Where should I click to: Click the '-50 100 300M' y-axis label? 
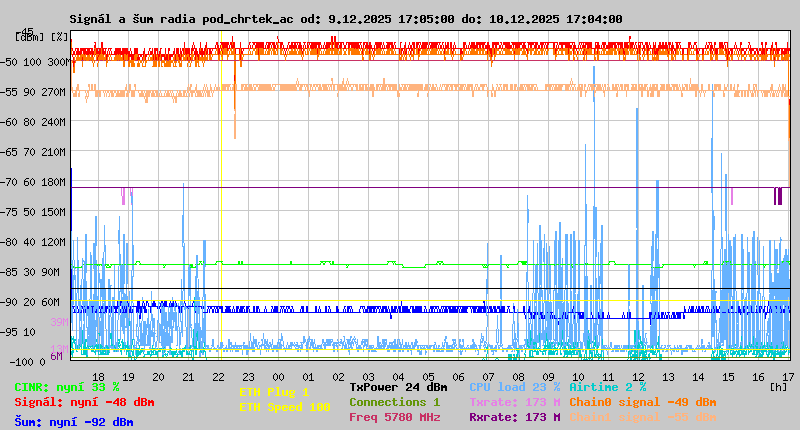tap(35, 62)
